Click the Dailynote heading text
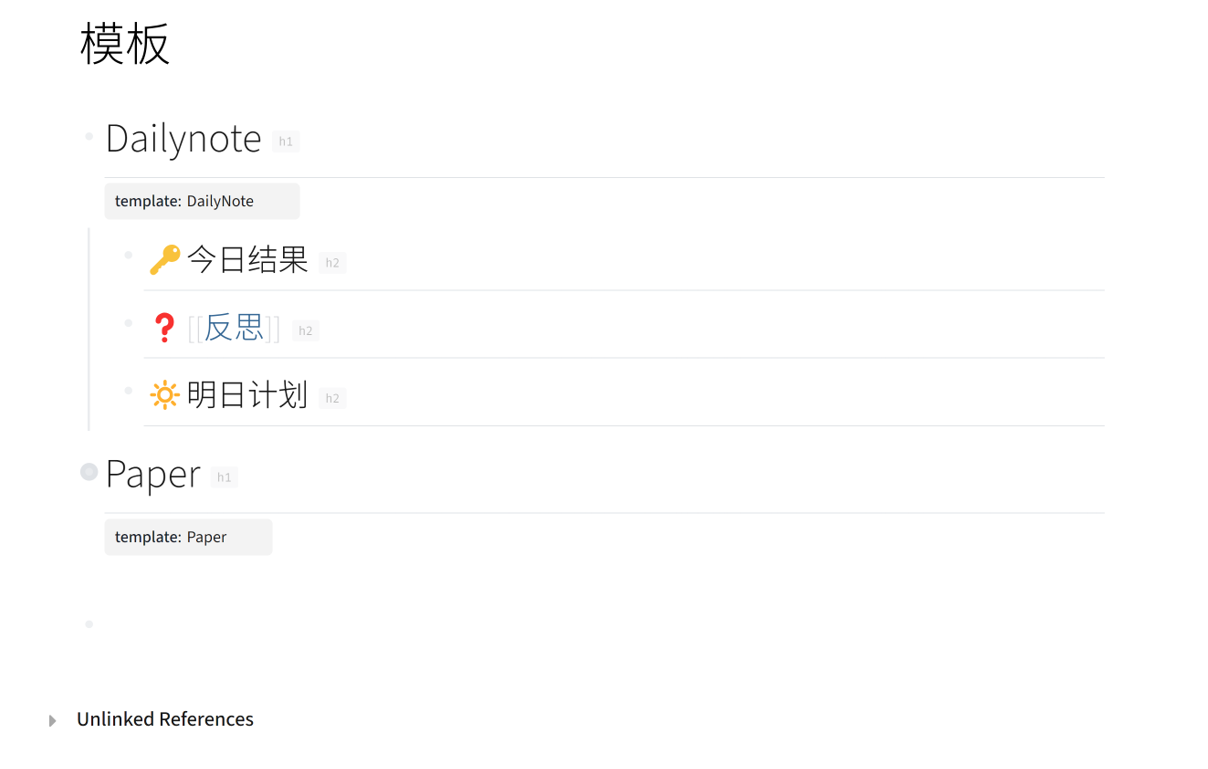 (x=183, y=138)
